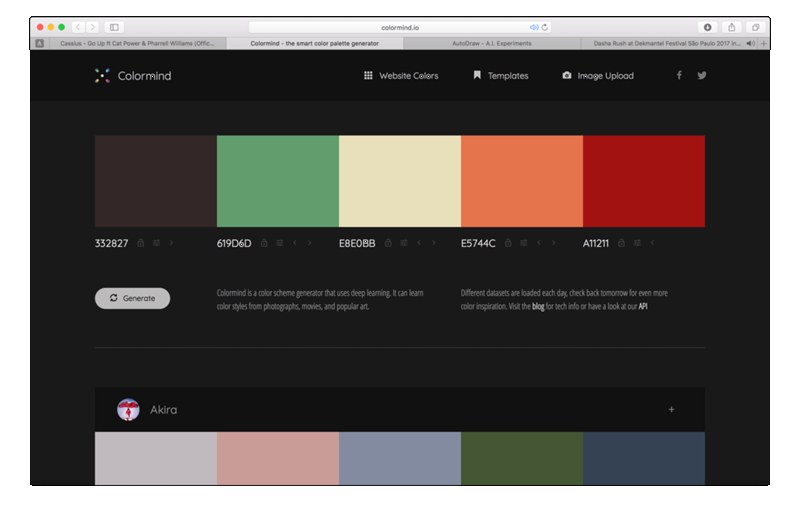
Task: Lock the 619D6D green color
Action: 264,243
